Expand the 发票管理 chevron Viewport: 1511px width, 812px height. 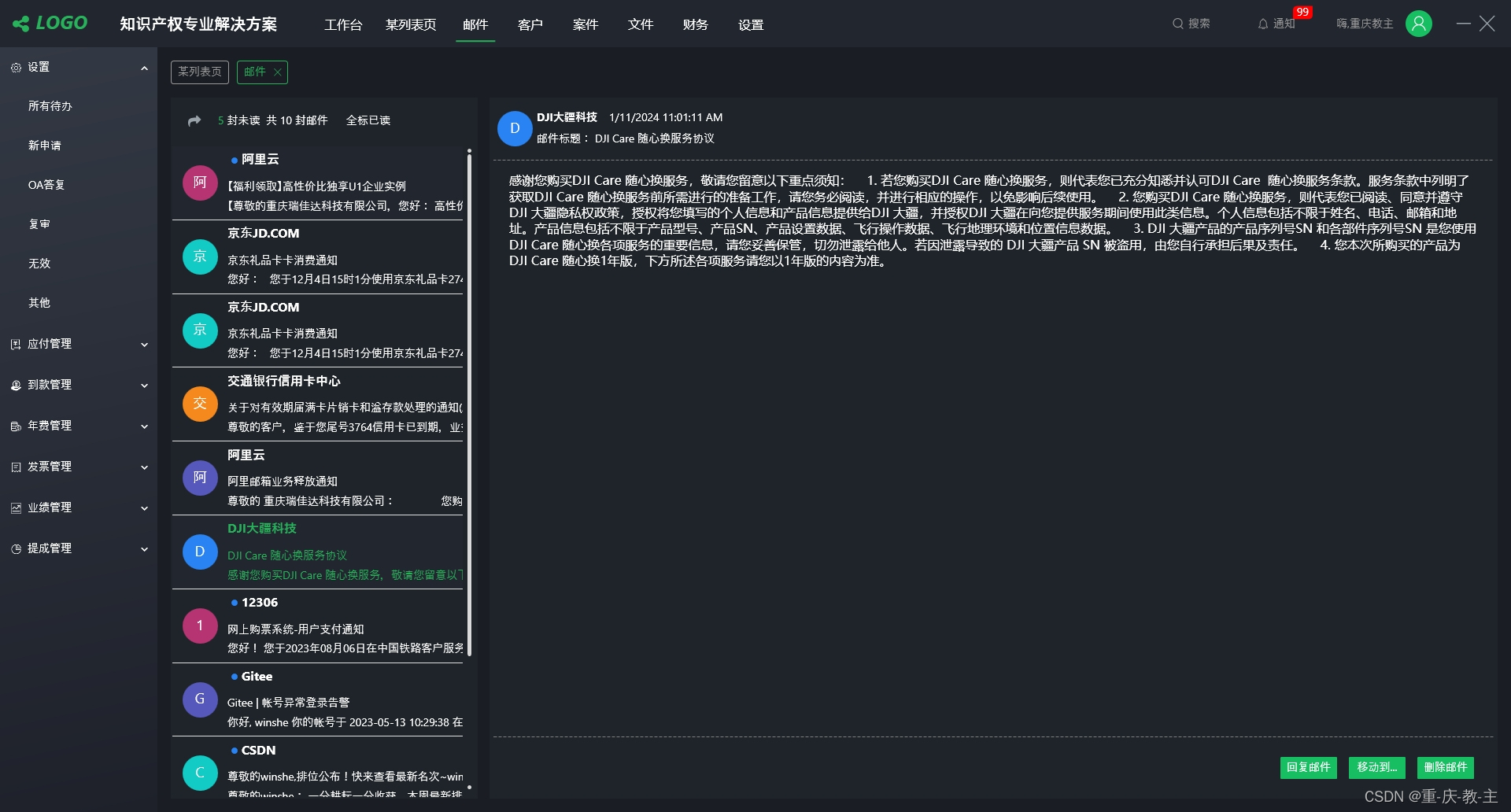[x=144, y=467]
